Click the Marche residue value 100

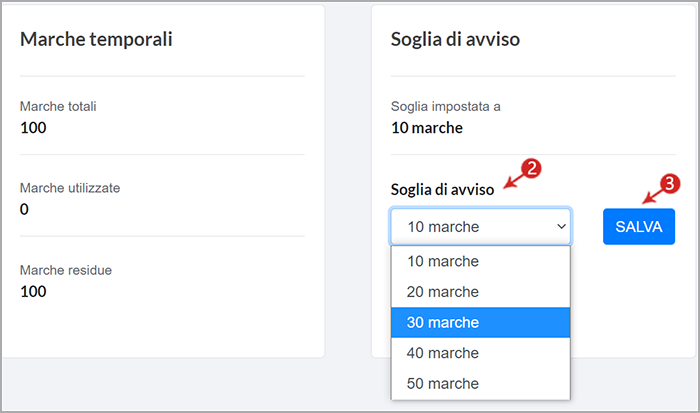click(x=33, y=292)
